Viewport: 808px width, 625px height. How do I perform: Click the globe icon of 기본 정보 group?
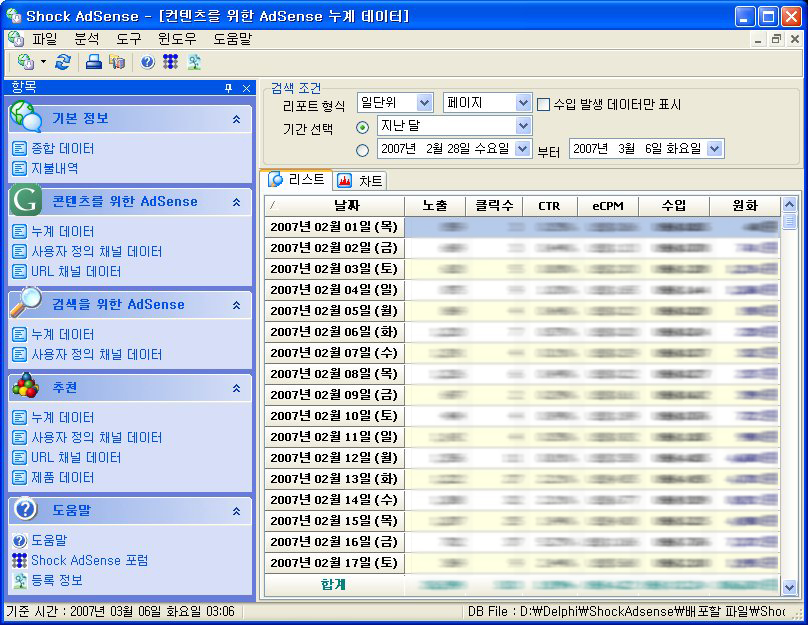[x=25, y=116]
